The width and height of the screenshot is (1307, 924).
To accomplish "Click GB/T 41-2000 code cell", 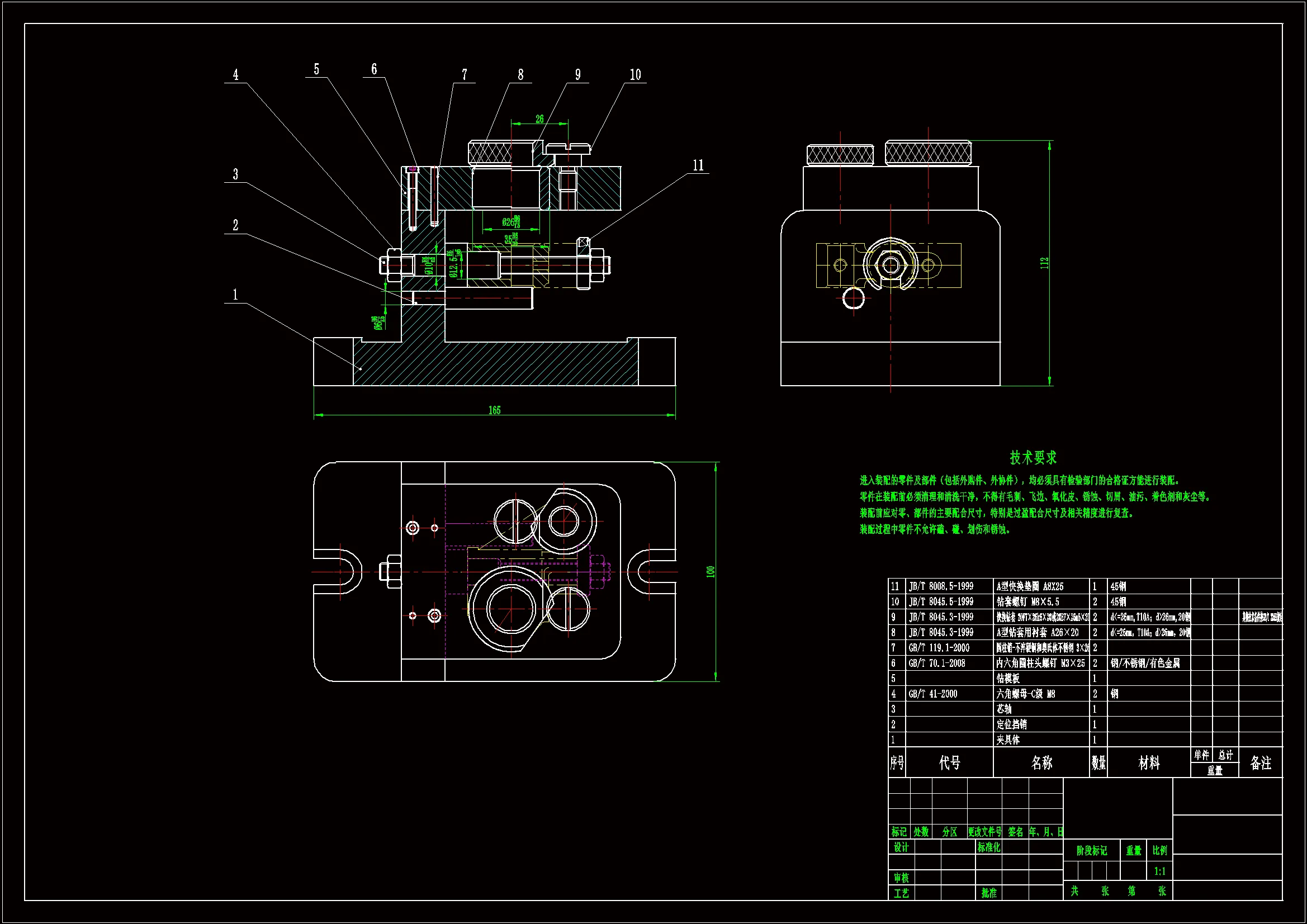I will tap(933, 694).
